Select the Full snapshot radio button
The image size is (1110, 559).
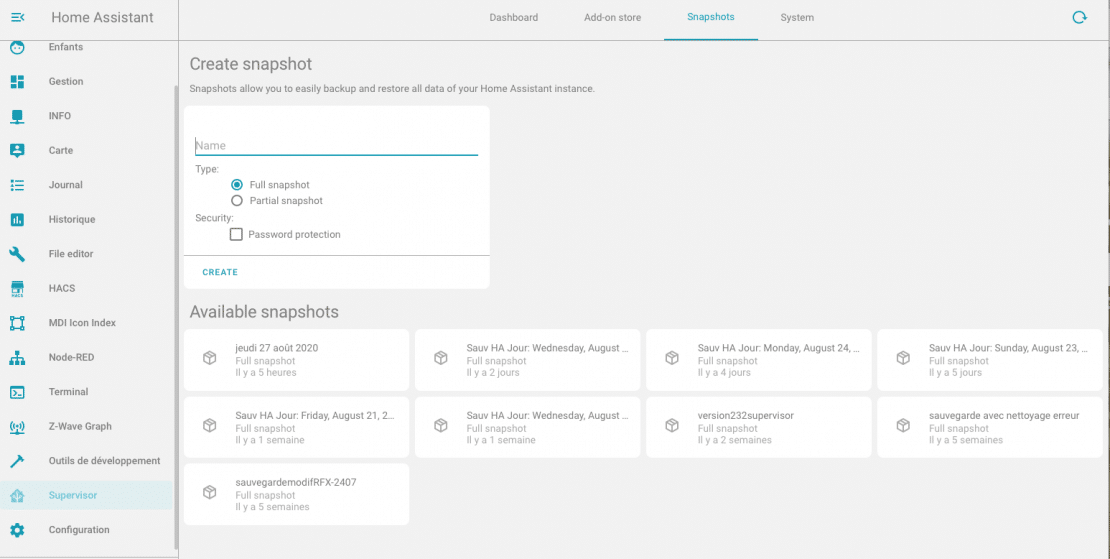tap(237, 185)
